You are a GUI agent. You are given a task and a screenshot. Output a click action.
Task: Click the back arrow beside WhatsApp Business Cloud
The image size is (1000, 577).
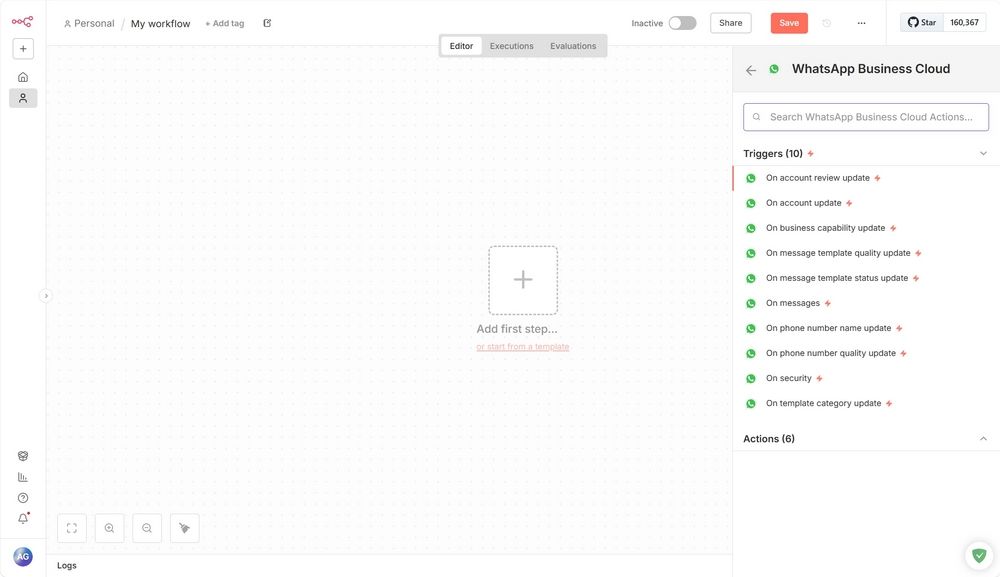click(x=750, y=69)
